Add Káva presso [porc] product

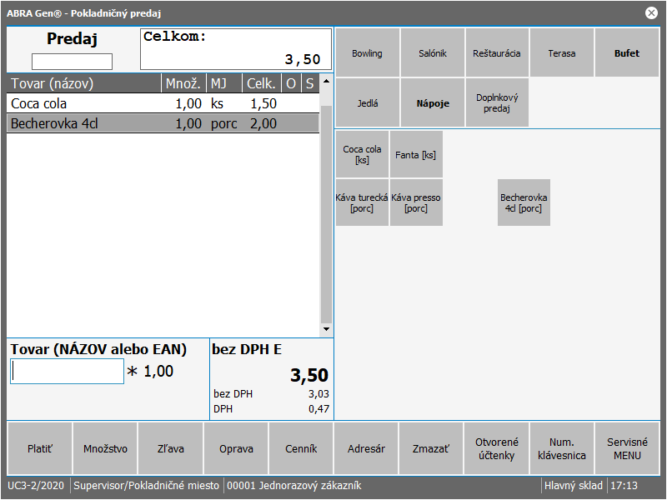pos(415,203)
